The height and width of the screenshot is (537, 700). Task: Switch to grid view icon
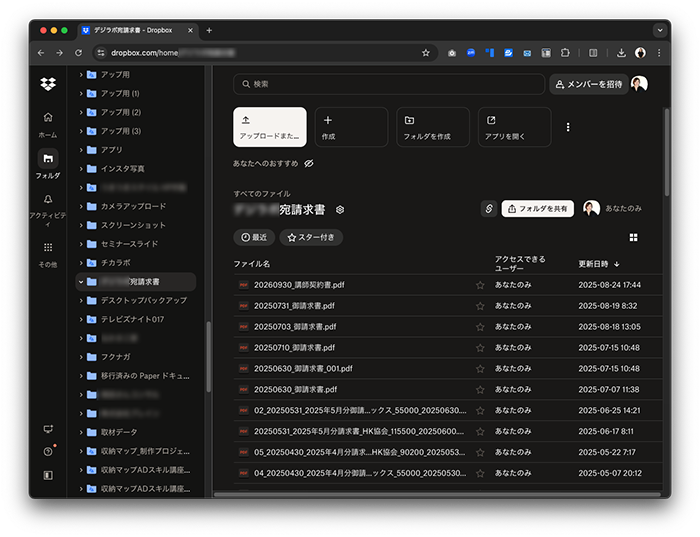click(633, 237)
